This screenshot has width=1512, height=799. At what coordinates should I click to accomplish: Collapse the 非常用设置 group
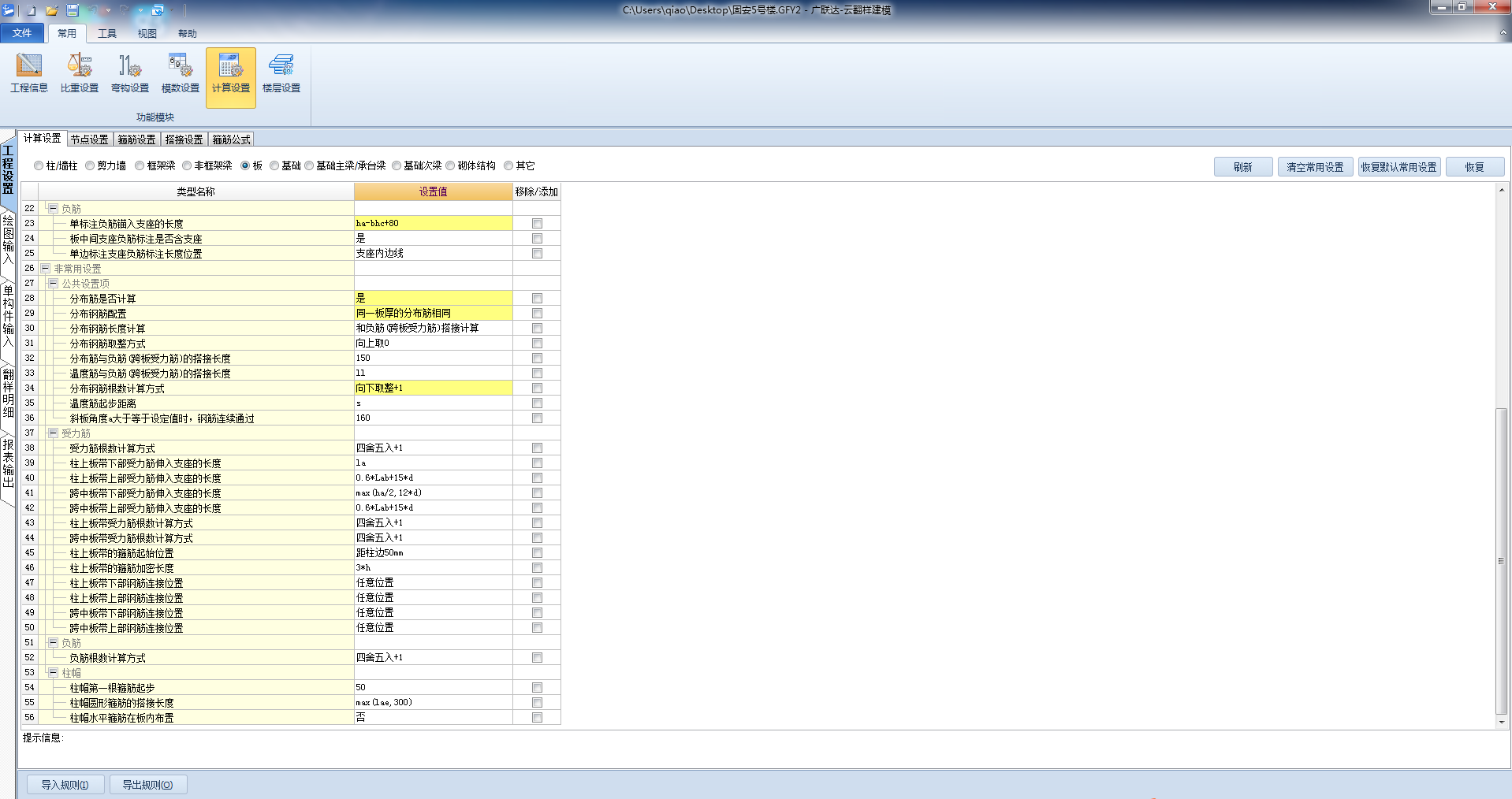[x=46, y=268]
